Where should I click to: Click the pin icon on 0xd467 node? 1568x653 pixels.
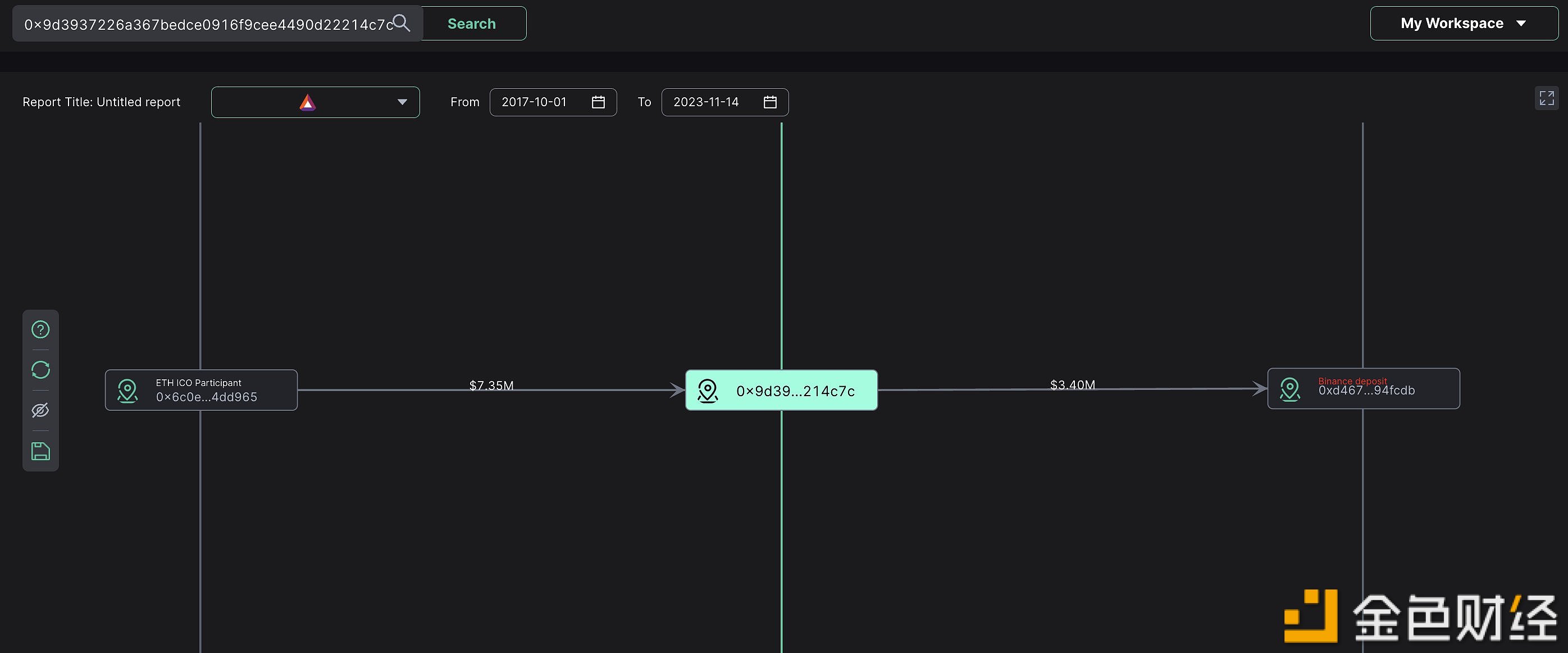click(x=1289, y=389)
